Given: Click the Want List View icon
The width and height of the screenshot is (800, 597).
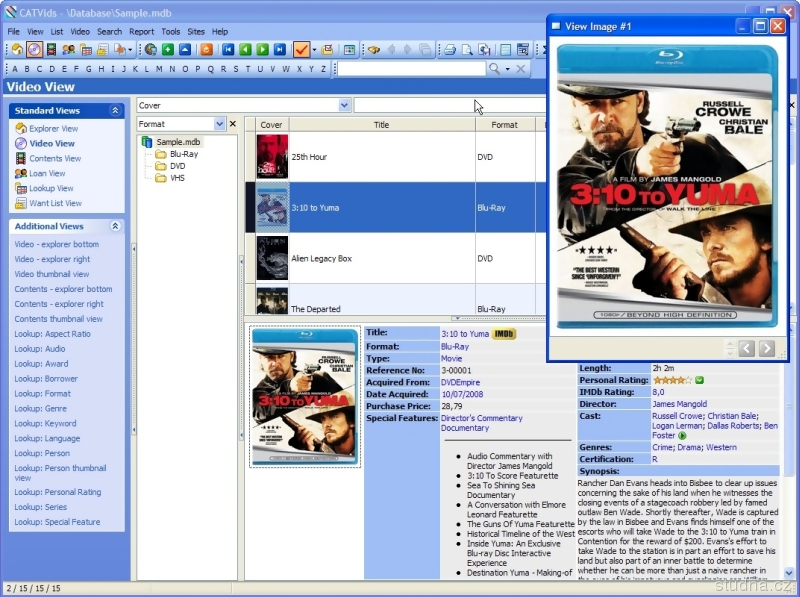Looking at the screenshot, I should pos(21,203).
